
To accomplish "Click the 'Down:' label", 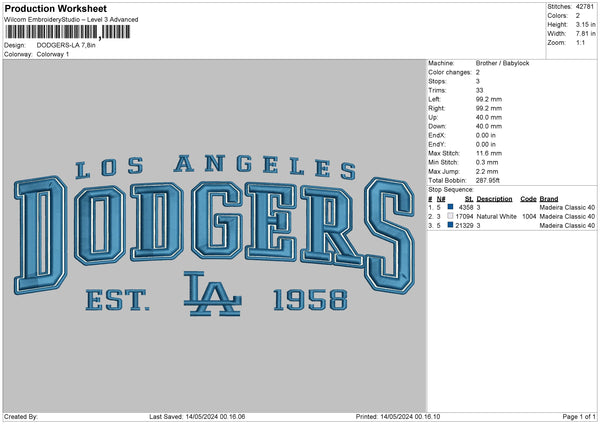I will 437,126.
